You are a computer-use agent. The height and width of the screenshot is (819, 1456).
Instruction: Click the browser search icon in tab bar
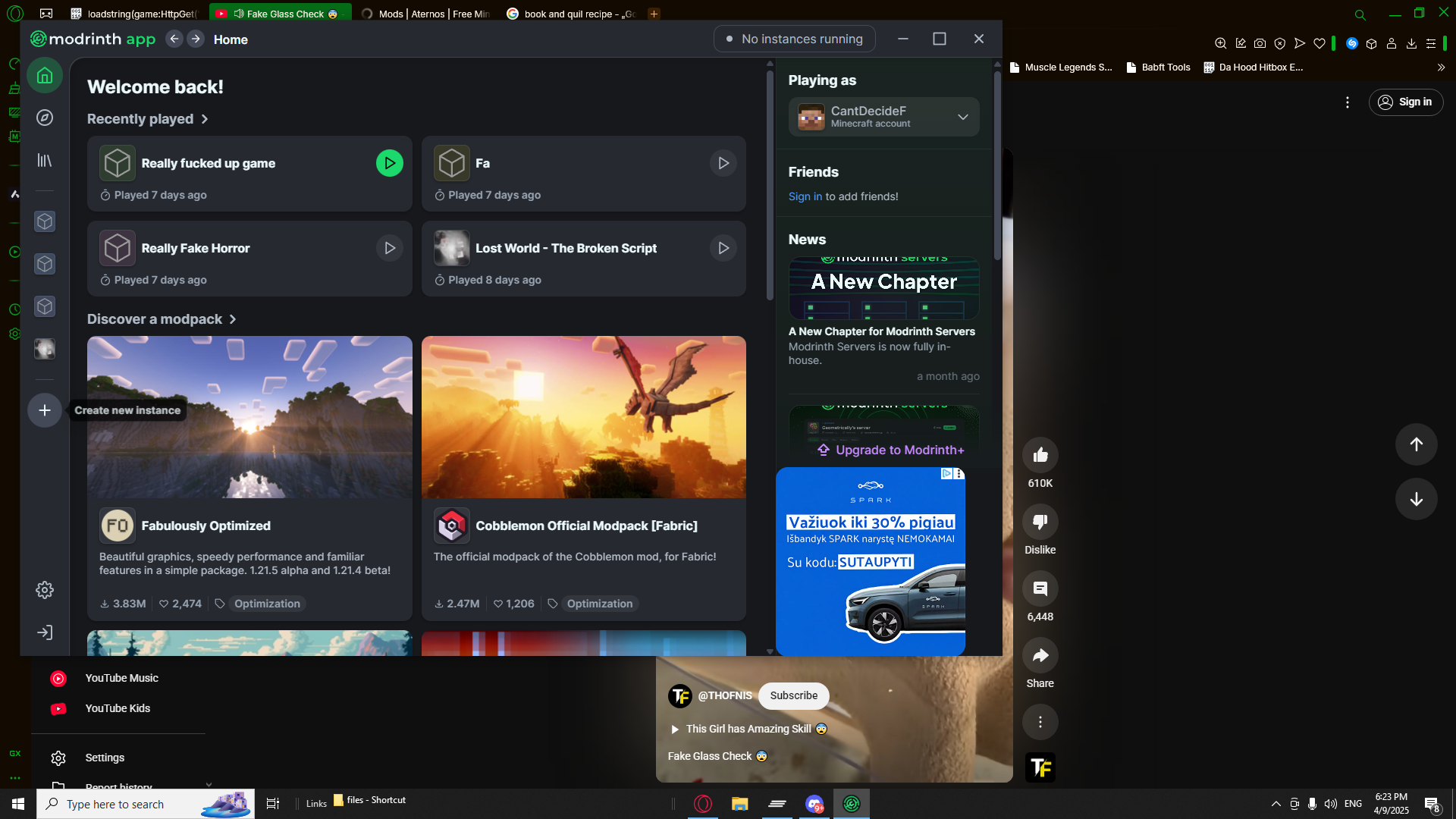(1360, 14)
